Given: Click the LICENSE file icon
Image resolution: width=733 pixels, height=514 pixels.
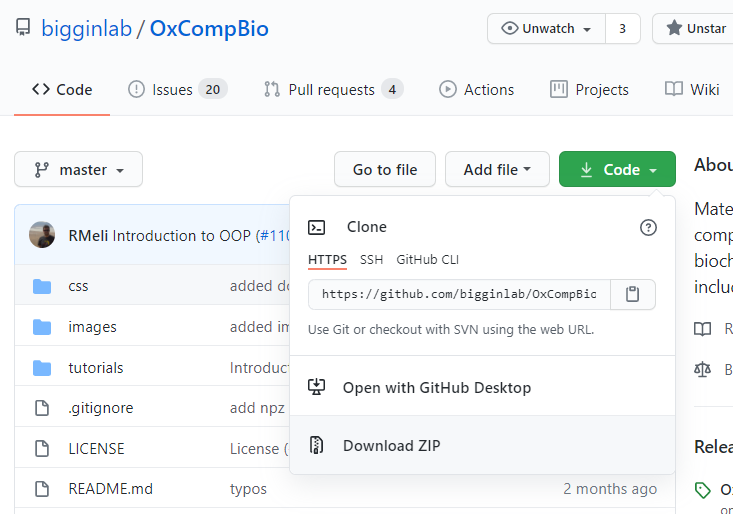Looking at the screenshot, I should click(x=42, y=449).
